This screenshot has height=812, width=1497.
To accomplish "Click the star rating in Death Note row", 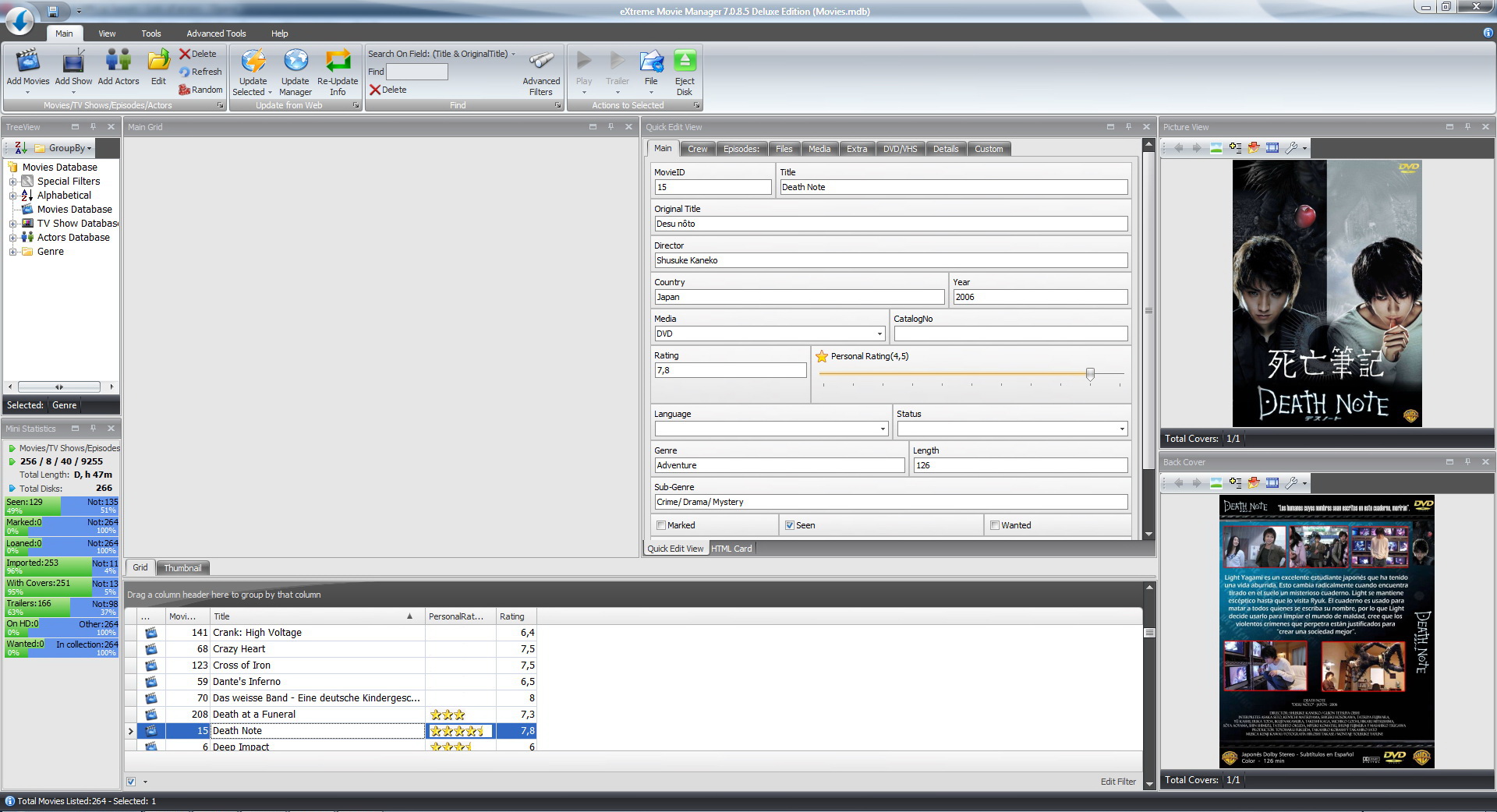I will click(458, 731).
